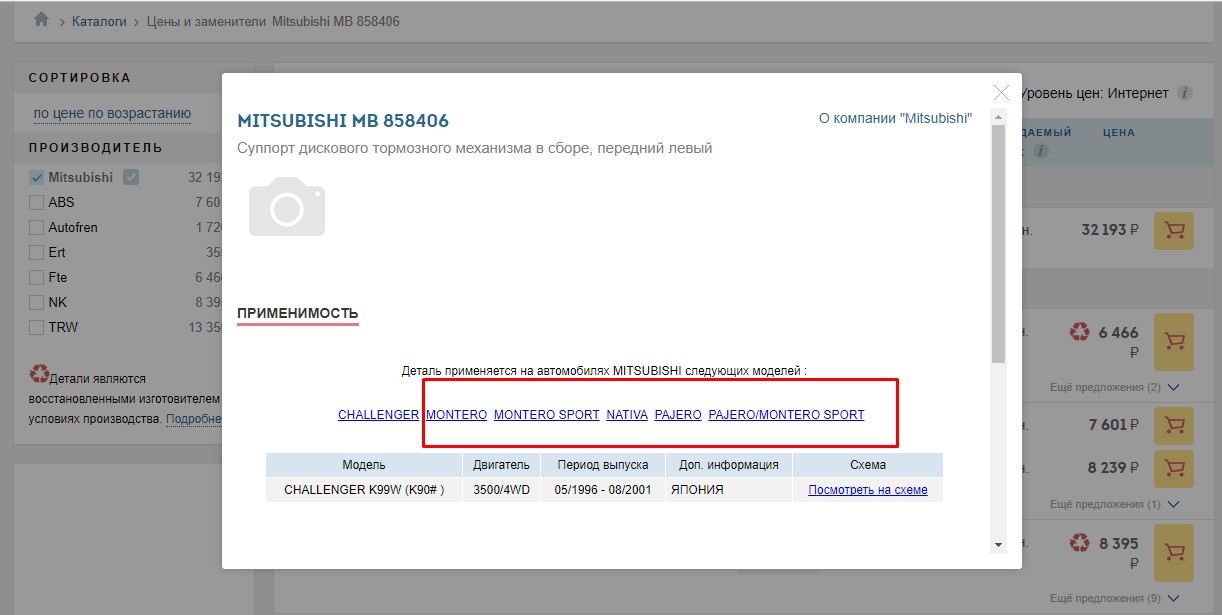Close the Mitsubishi MB 858406 popup
This screenshot has width=1222, height=615.
click(x=1001, y=92)
